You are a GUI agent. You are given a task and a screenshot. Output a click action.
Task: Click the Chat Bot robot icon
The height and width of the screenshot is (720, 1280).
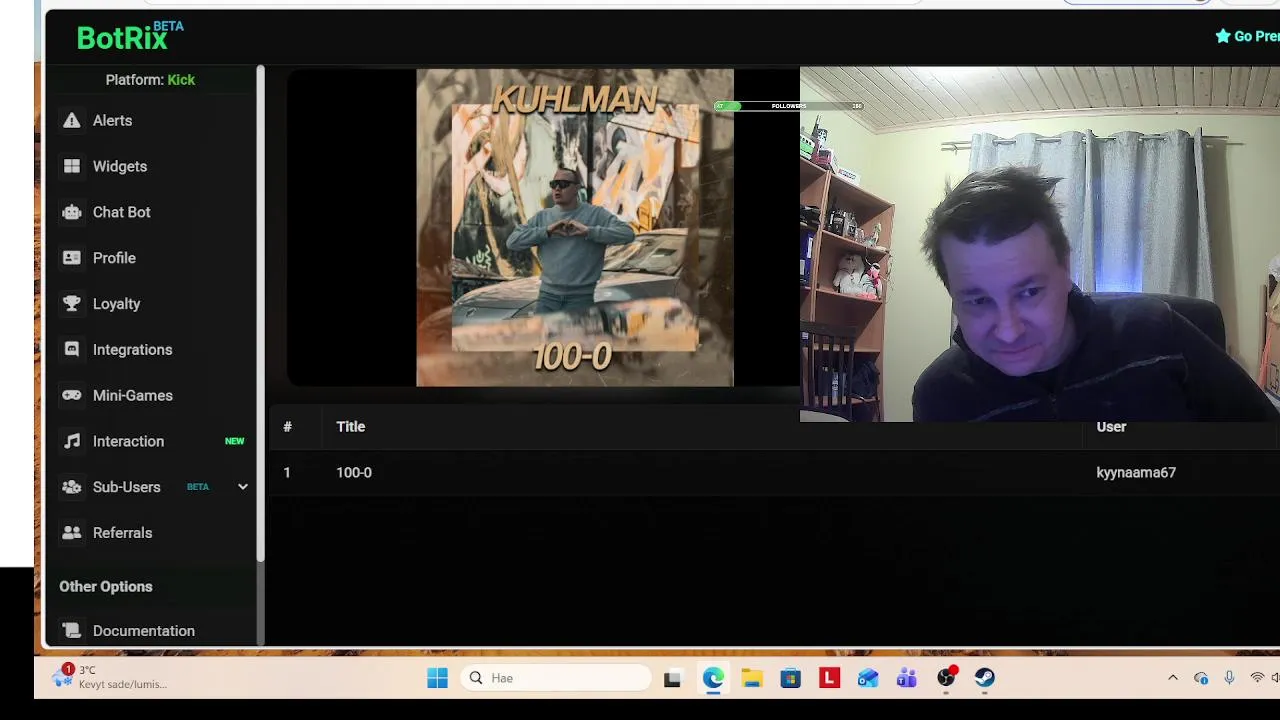pyautogui.click(x=71, y=212)
